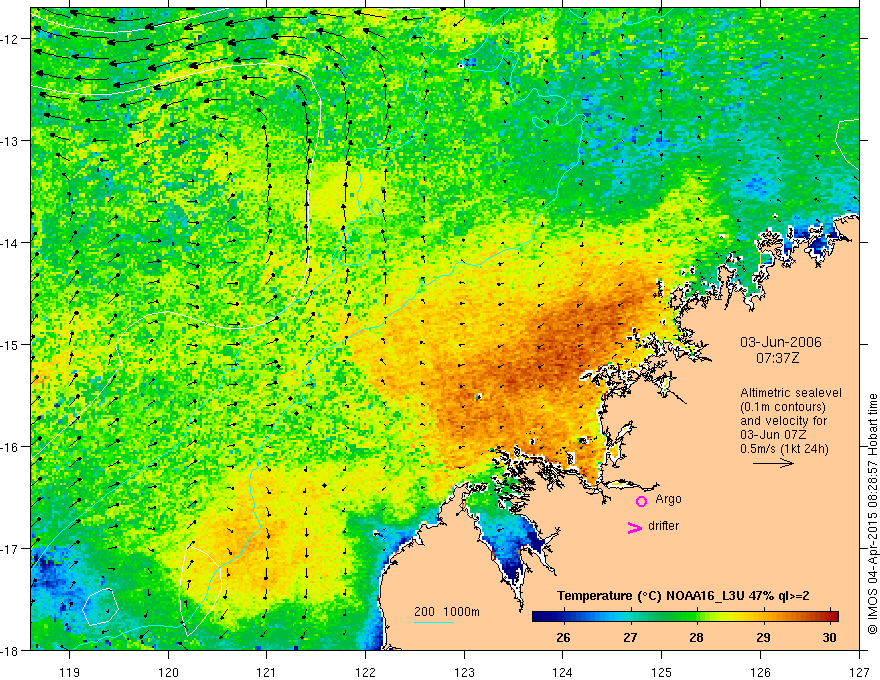
Task: Click the cyan 200 1000m isobath legend line
Action: (x=434, y=622)
